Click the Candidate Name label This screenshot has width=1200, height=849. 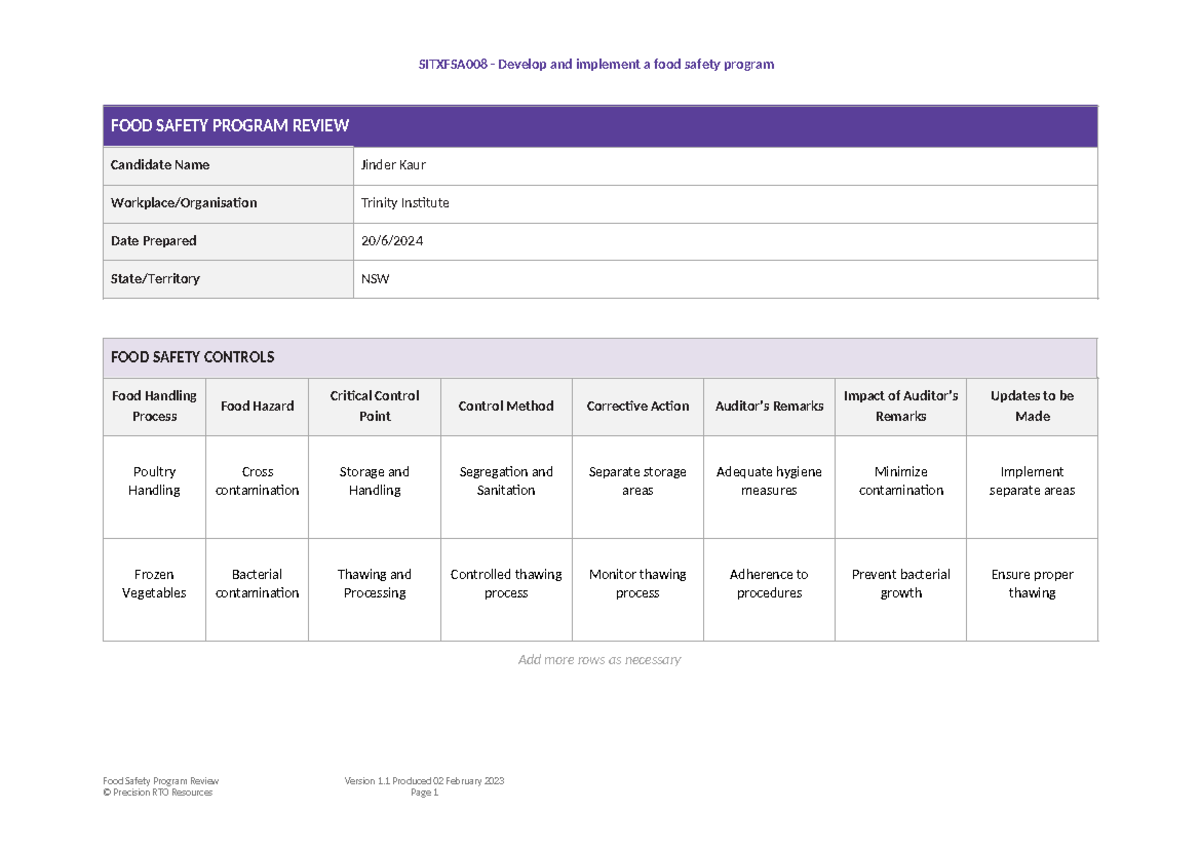click(160, 165)
